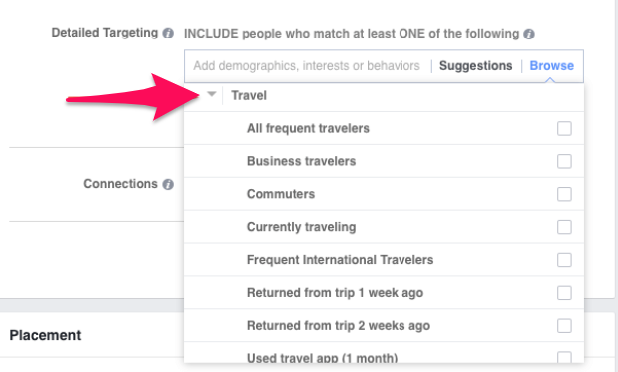Viewport: 618px width, 372px height.
Task: Tick the Currently traveling checkbox
Action: [564, 227]
